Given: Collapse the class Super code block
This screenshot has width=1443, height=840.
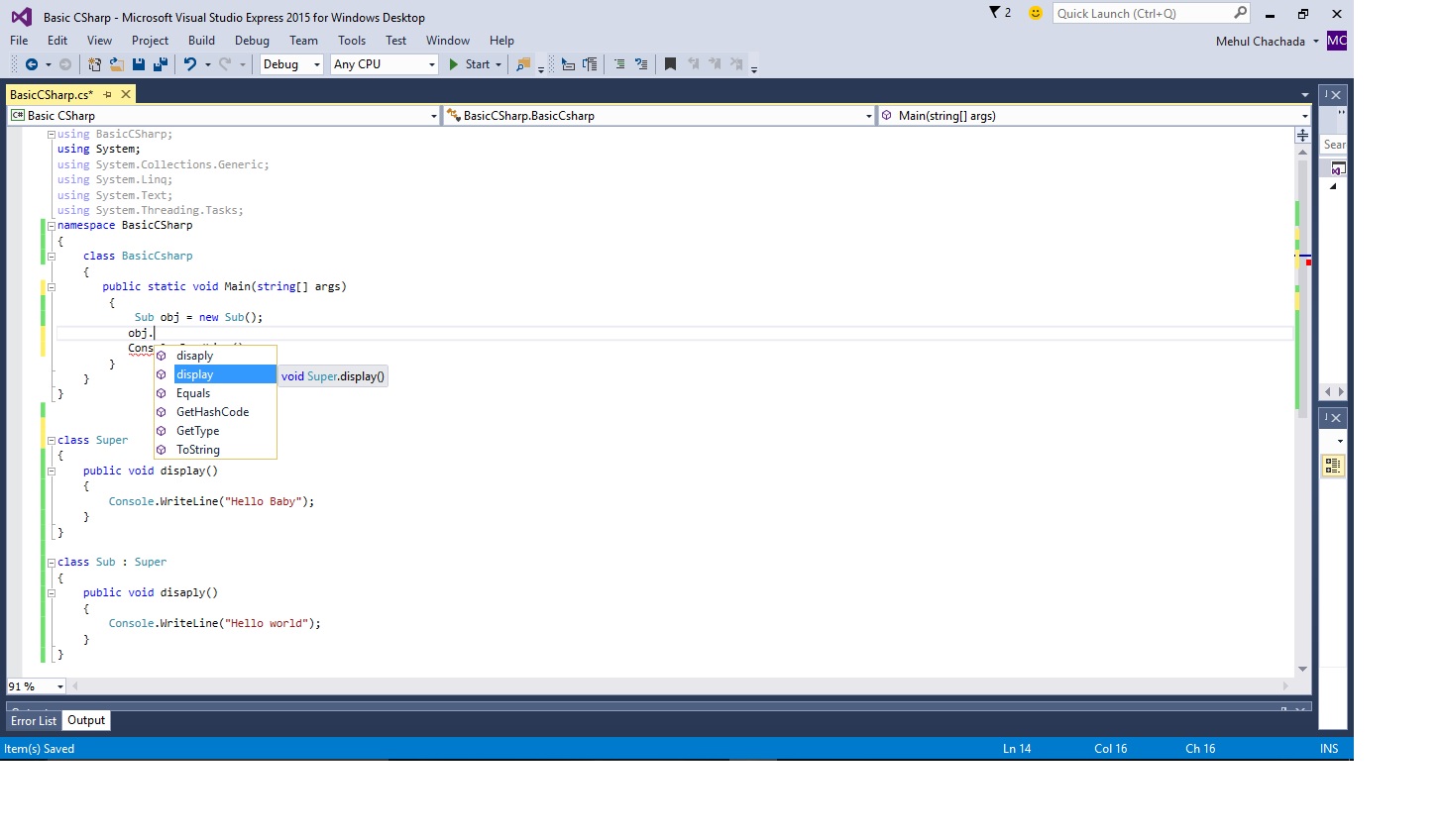Looking at the screenshot, I should [x=52, y=441].
